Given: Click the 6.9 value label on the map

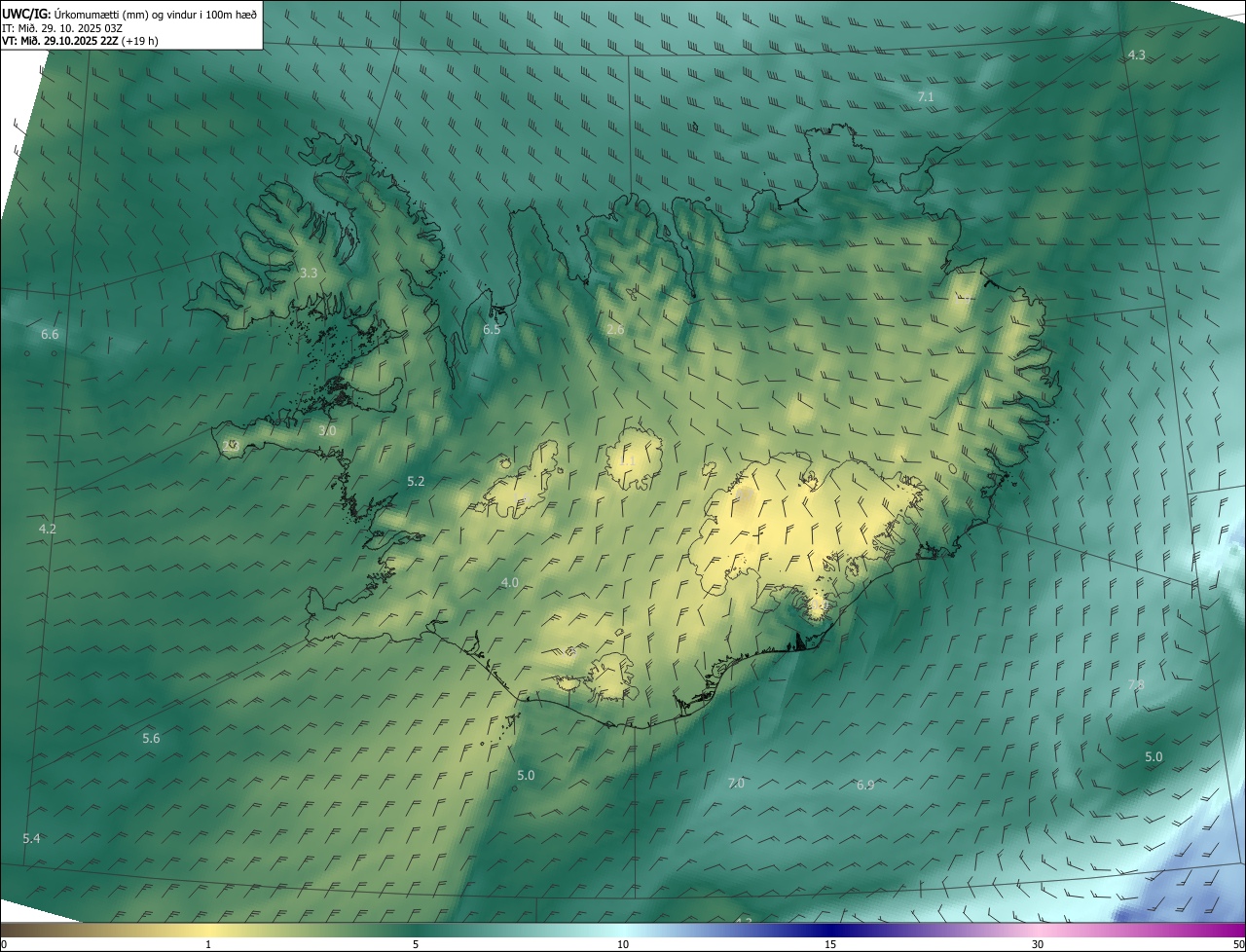Looking at the screenshot, I should pos(864,786).
